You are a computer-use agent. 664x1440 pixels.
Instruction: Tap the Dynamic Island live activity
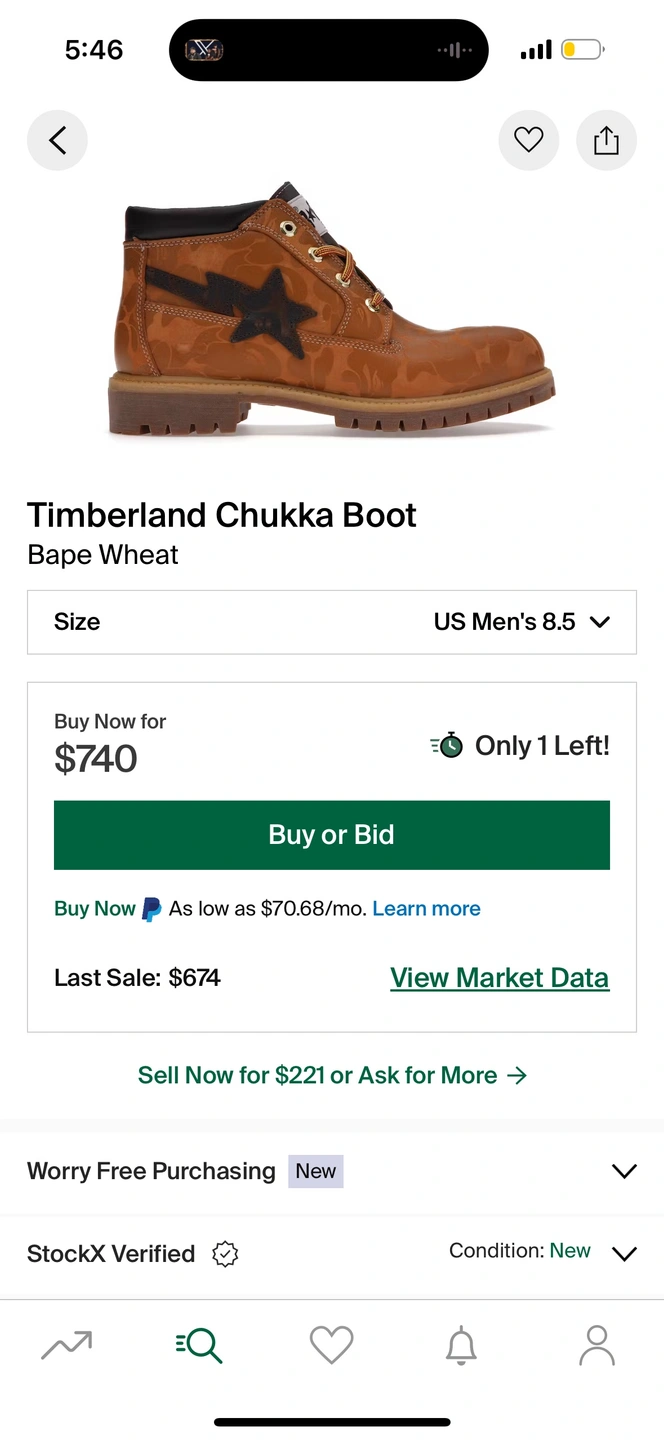(x=328, y=50)
